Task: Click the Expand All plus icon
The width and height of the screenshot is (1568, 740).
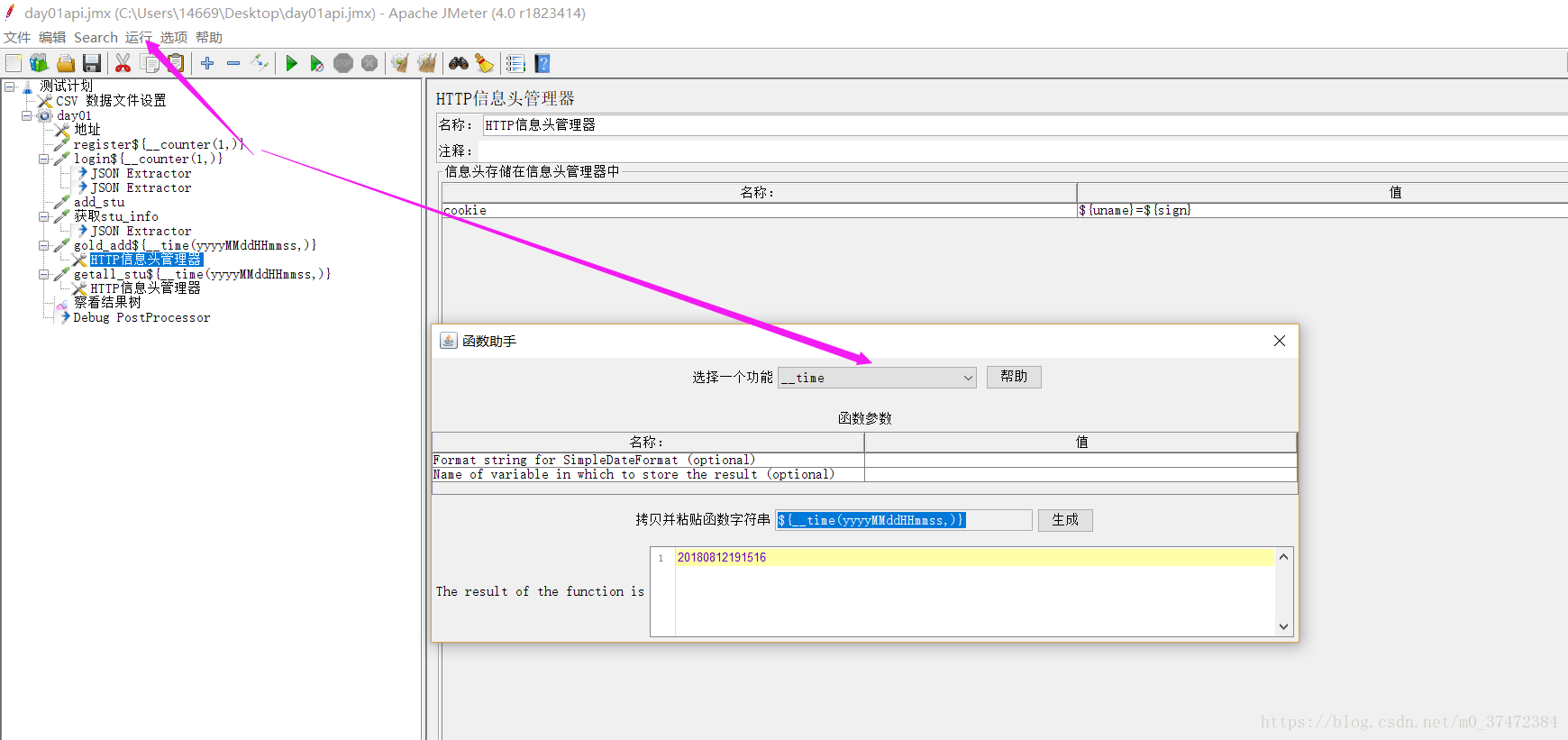Action: 207,63
